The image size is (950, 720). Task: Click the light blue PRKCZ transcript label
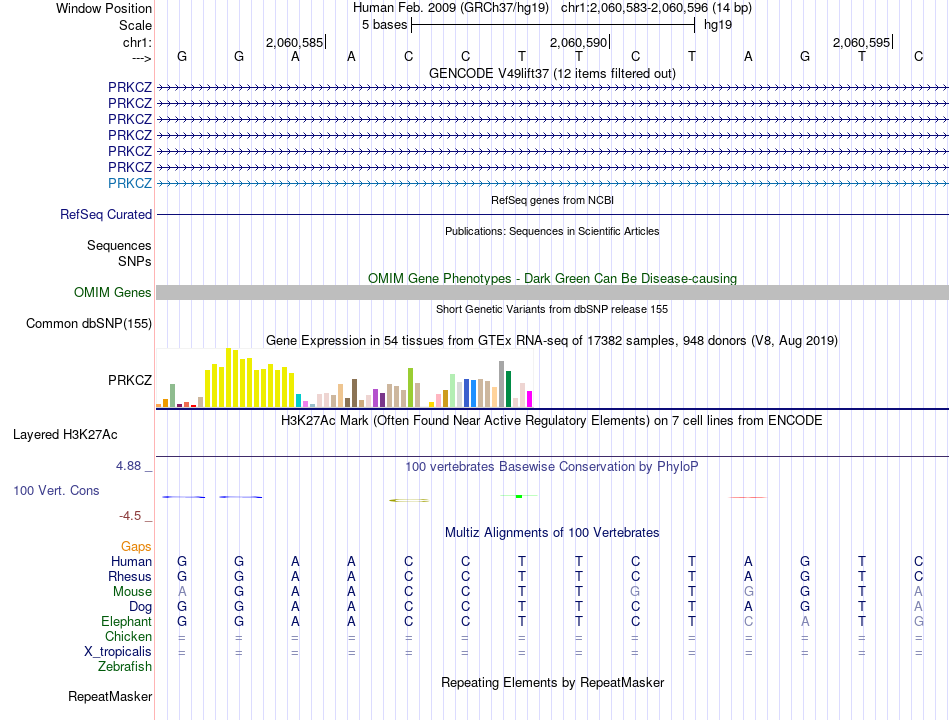click(x=130, y=183)
